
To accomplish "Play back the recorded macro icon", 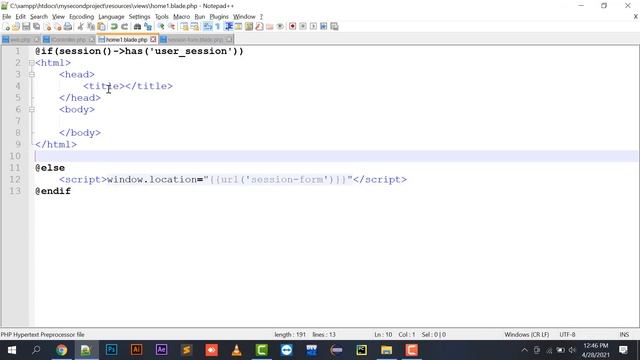I will pyautogui.click(x=313, y=27).
